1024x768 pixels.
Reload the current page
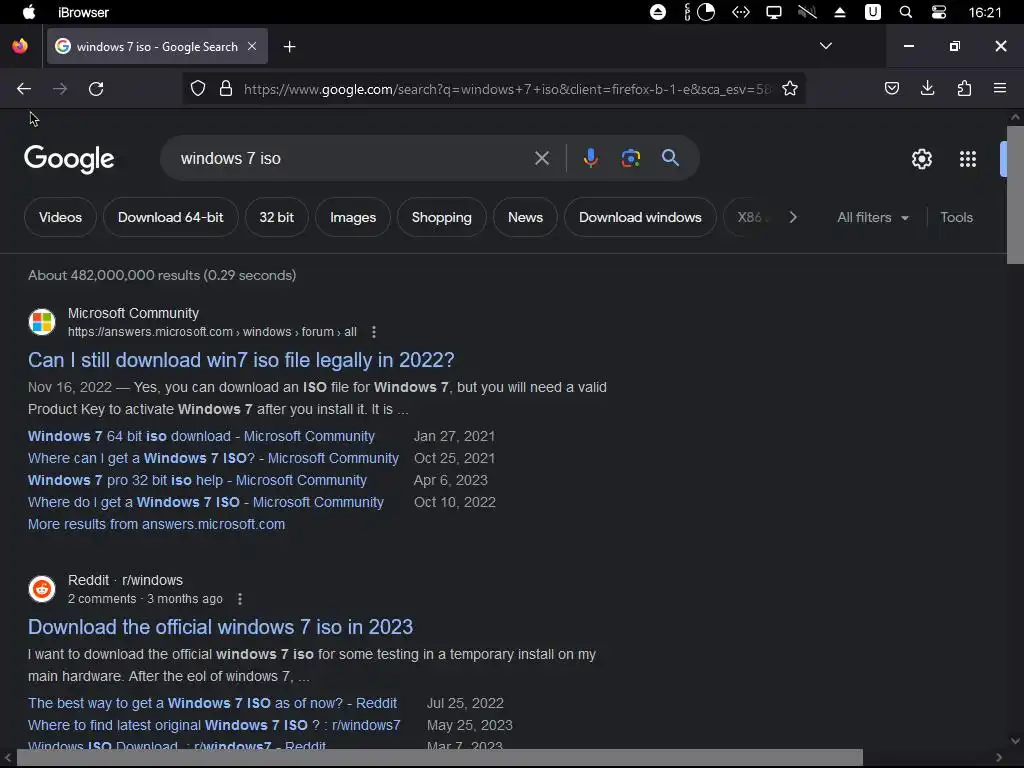pos(96,89)
